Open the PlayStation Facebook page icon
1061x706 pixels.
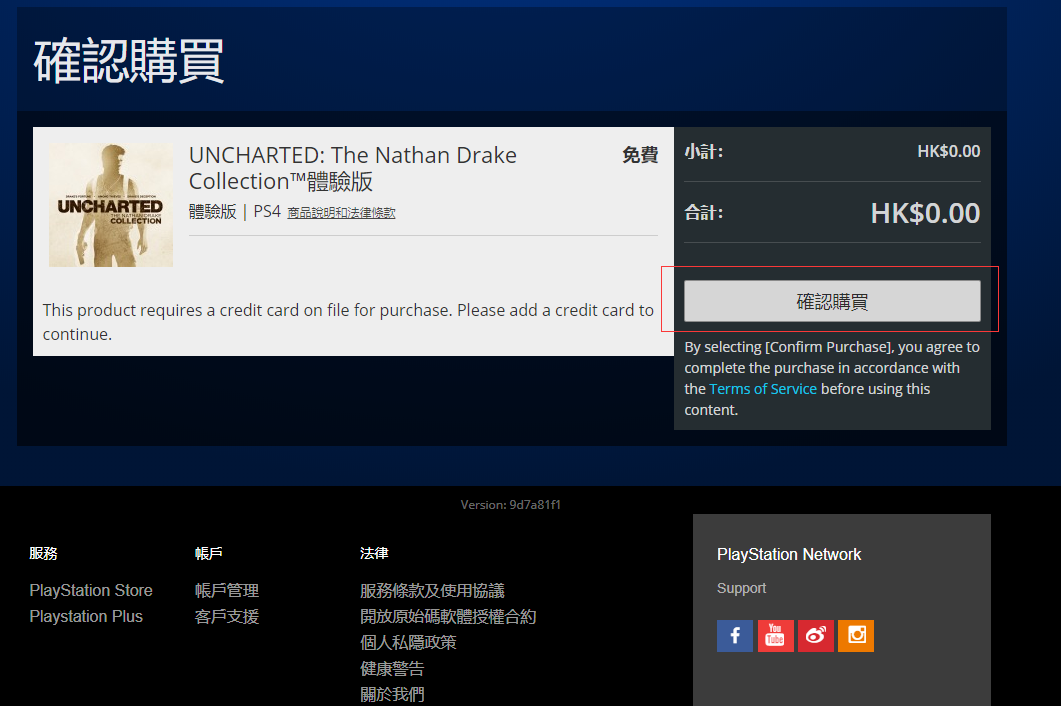[735, 636]
